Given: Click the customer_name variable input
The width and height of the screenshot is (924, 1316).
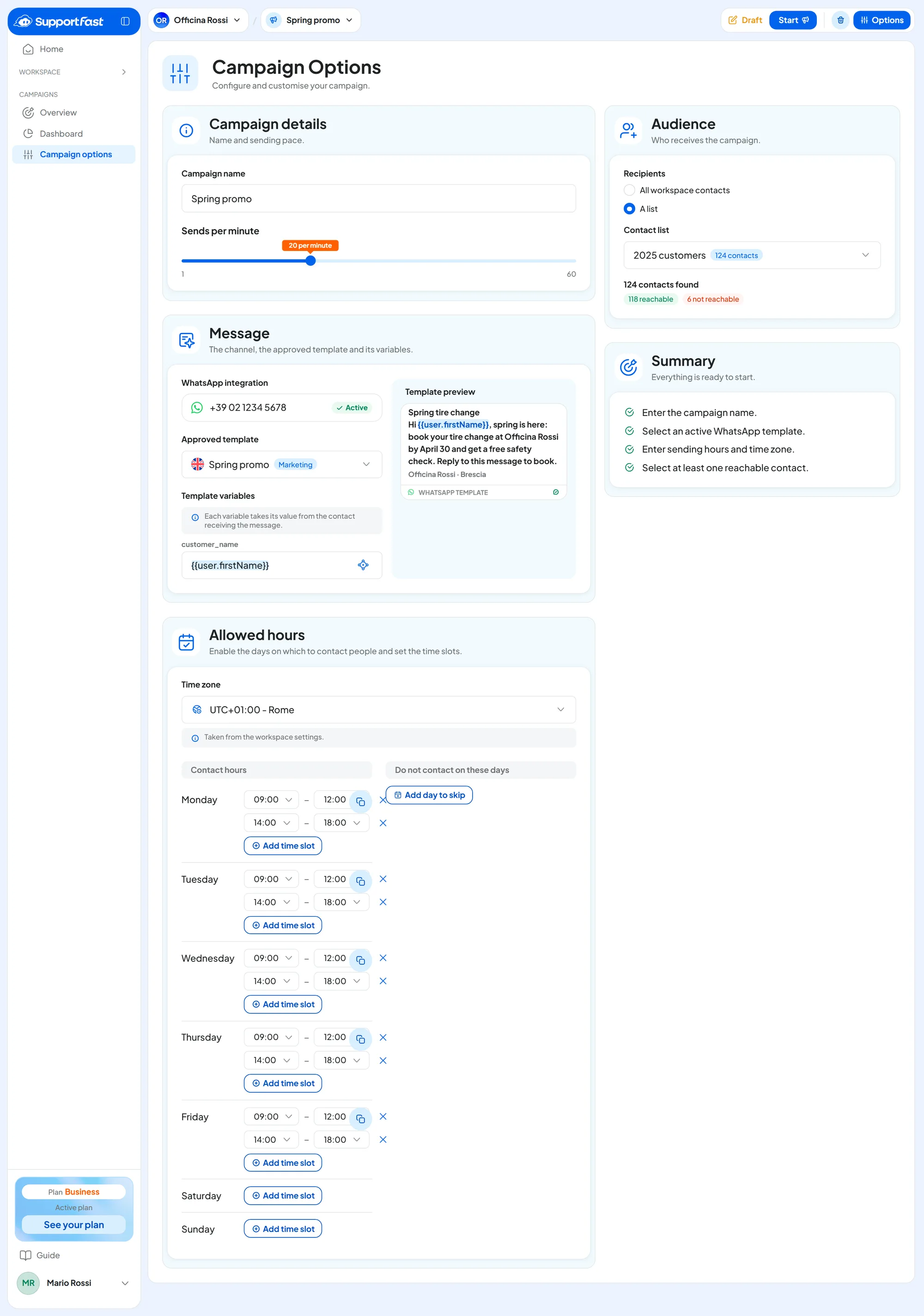Looking at the screenshot, I should point(281,565).
